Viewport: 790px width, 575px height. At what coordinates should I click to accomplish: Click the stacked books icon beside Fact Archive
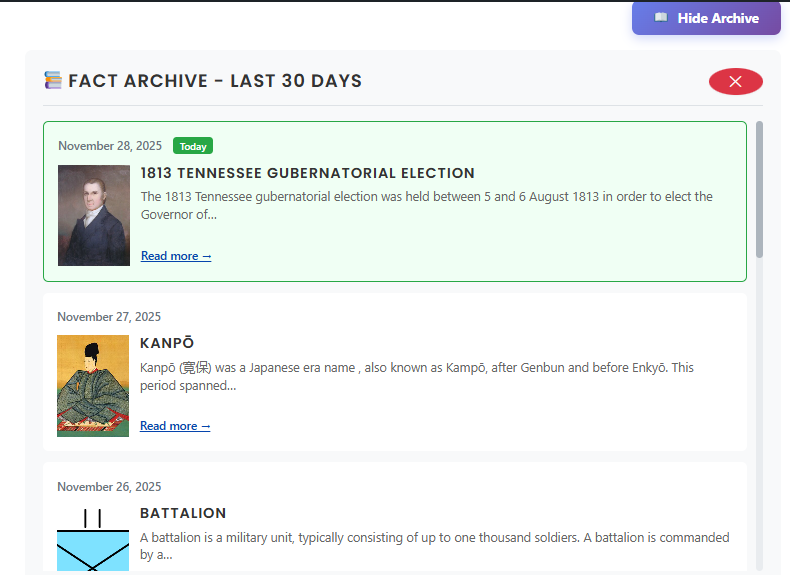click(x=53, y=80)
